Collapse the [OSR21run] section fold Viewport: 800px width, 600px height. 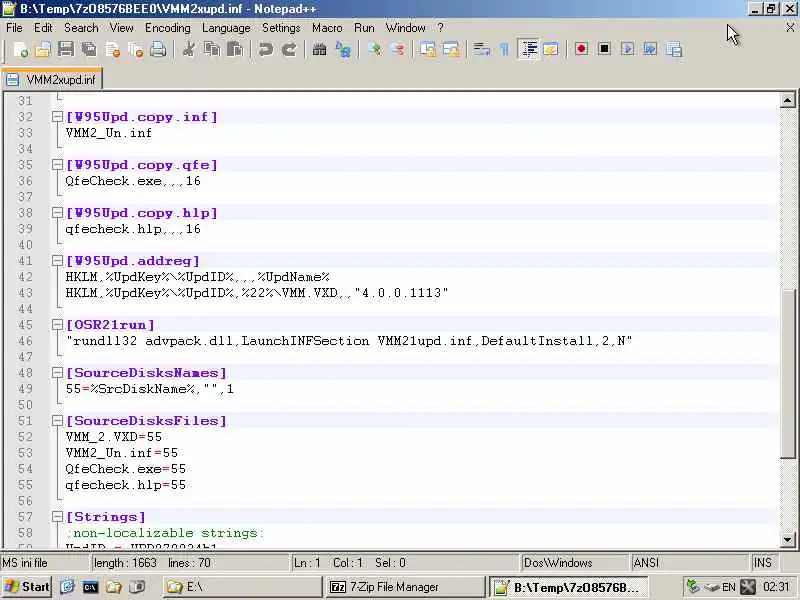tap(57, 324)
